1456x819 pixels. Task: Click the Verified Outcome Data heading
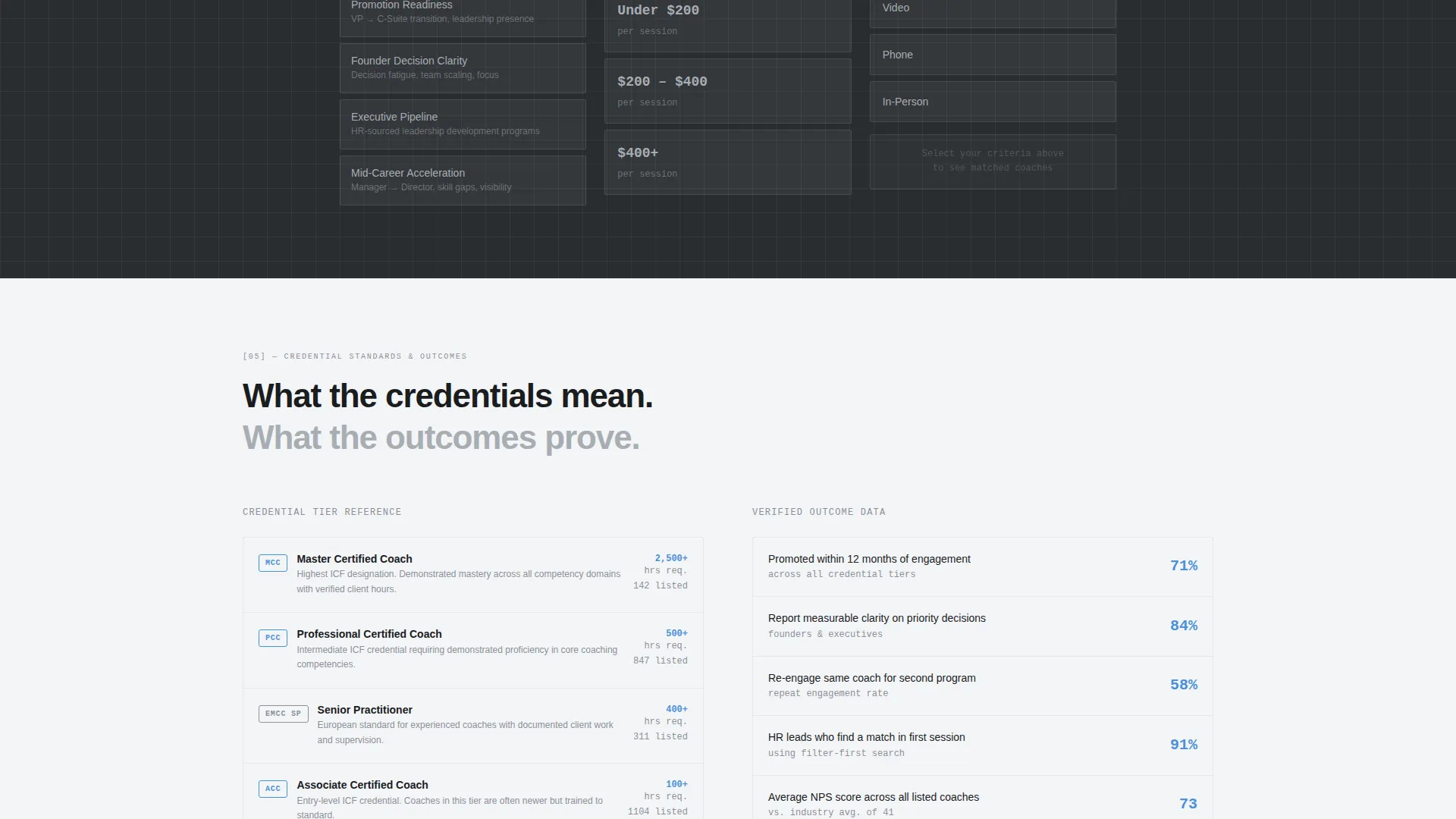tap(819, 512)
